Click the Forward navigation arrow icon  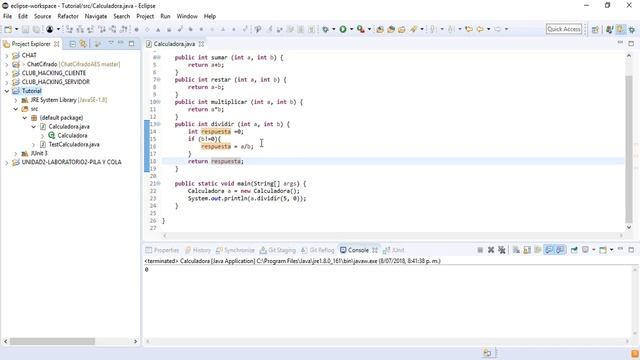498,29
